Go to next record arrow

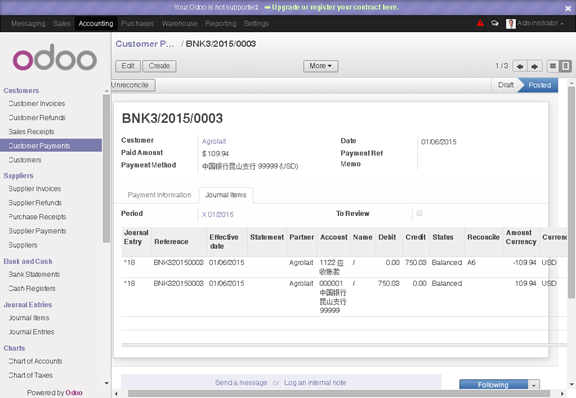coord(535,66)
